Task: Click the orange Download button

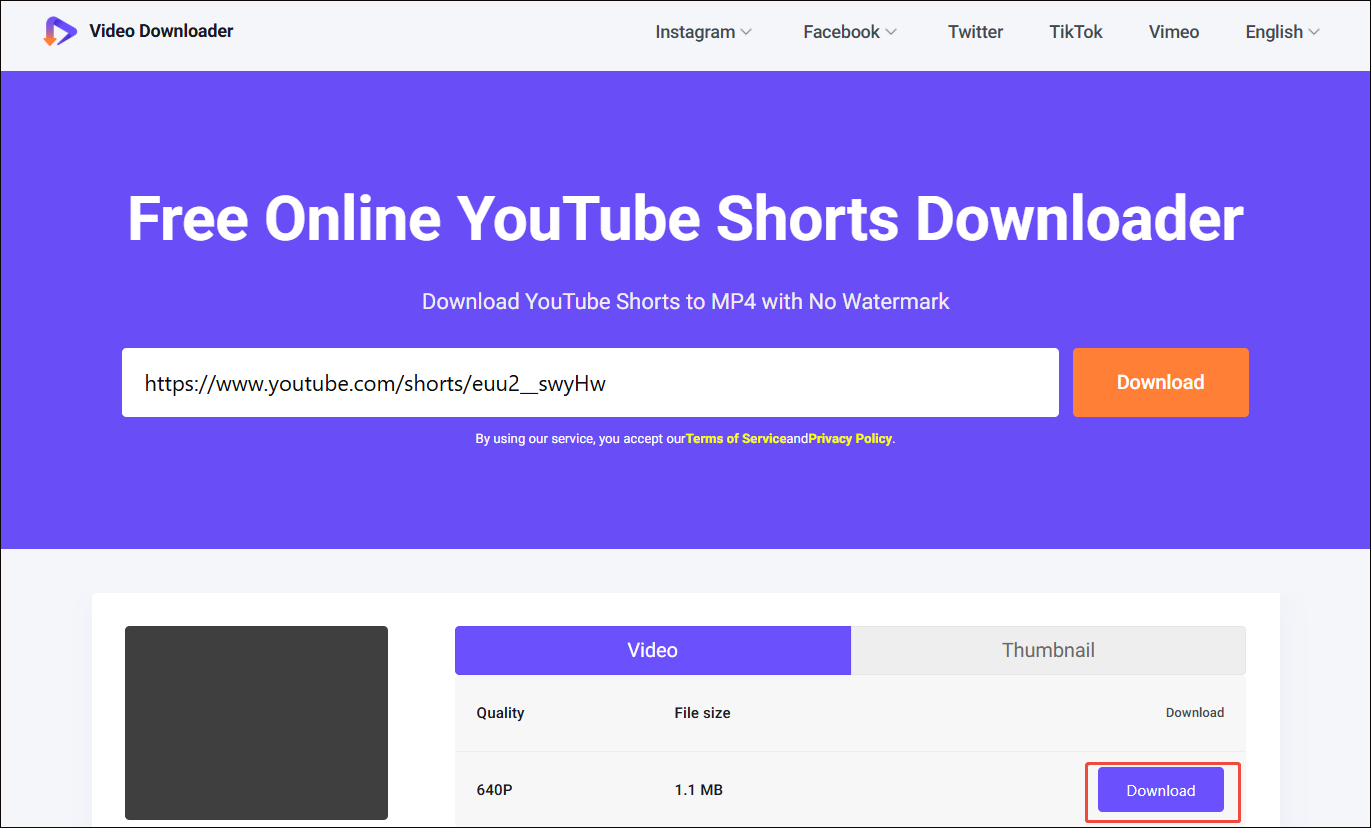Action: [1160, 382]
